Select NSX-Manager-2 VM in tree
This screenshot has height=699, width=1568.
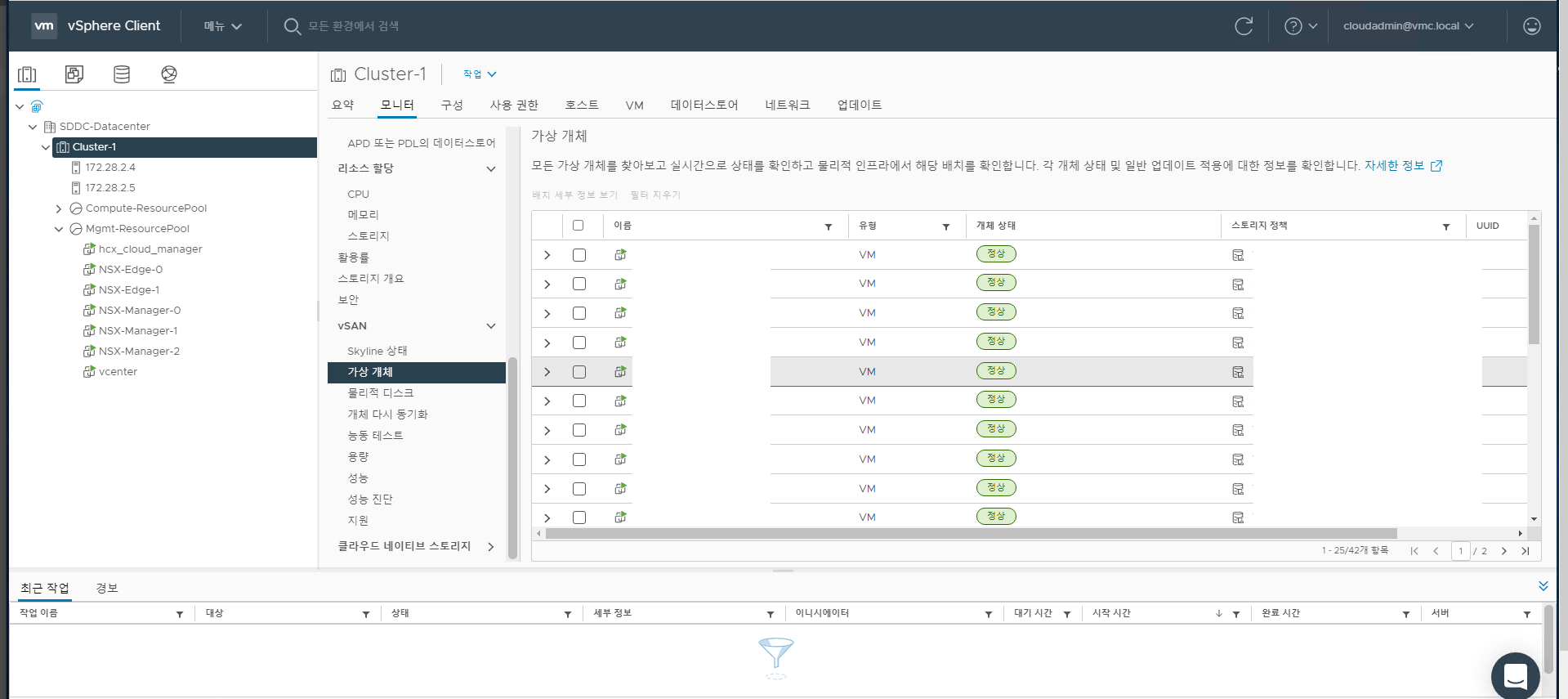[139, 352]
